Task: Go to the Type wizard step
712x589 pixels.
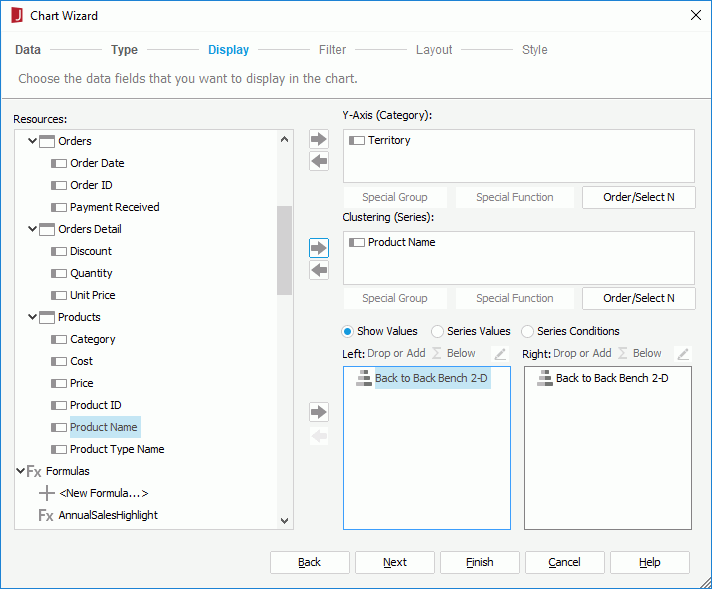Action: pyautogui.click(x=124, y=49)
